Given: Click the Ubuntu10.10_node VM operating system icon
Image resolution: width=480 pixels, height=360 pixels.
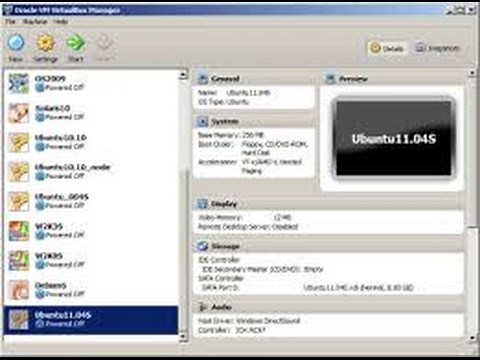Looking at the screenshot, I should coord(19,172).
